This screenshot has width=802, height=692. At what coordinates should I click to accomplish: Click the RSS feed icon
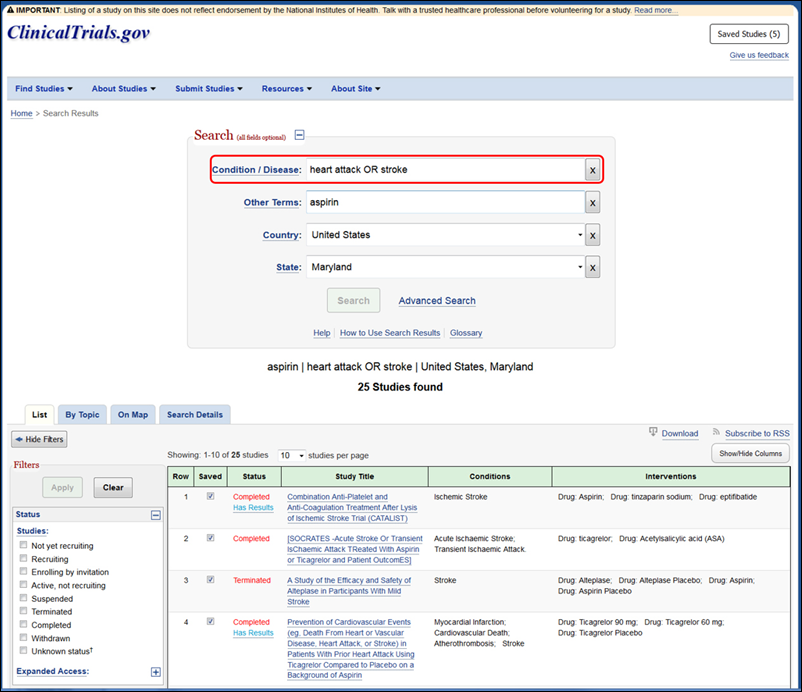(x=716, y=432)
